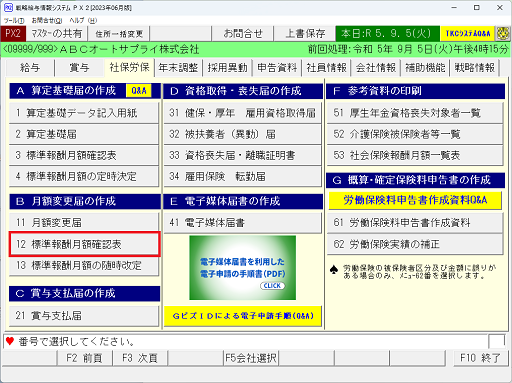
Task: Select 33 資格喪失届・離職証明書
Action: 242,155
